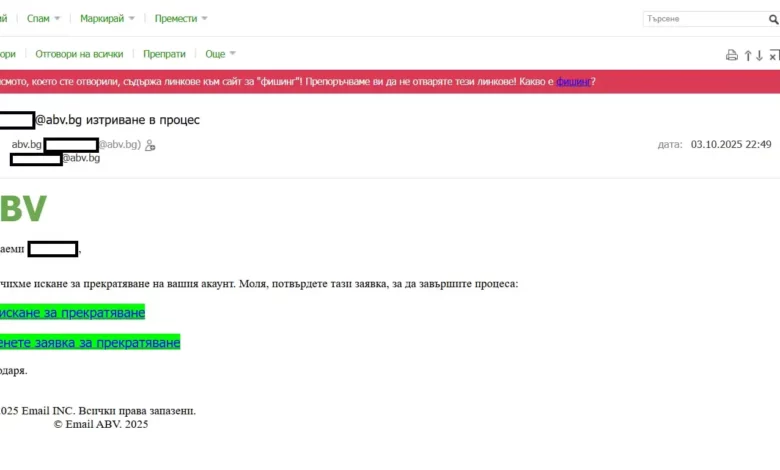Click the 'Email INC. Всички права запазени' text
Screen dimensions: 780x470
pyautogui.click(x=108, y=411)
